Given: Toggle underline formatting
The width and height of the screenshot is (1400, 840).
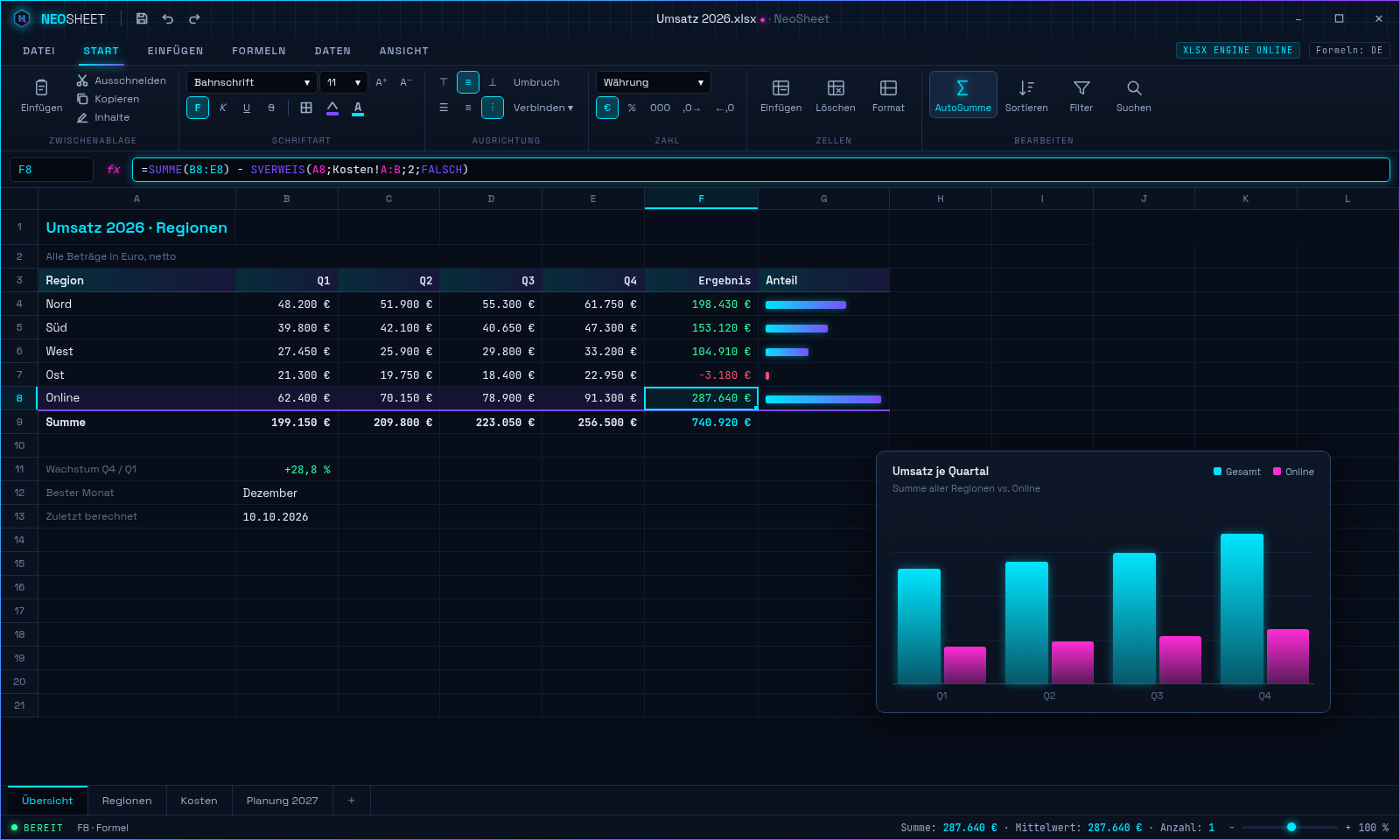Looking at the screenshot, I should click(x=247, y=108).
